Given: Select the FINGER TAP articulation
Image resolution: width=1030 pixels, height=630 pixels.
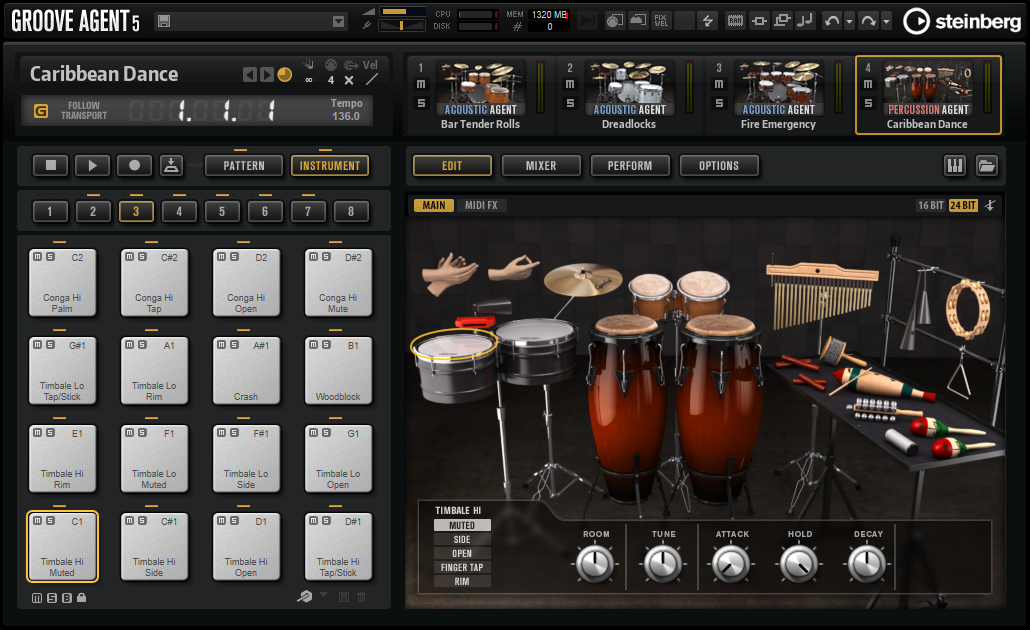Looking at the screenshot, I should pos(462,568).
